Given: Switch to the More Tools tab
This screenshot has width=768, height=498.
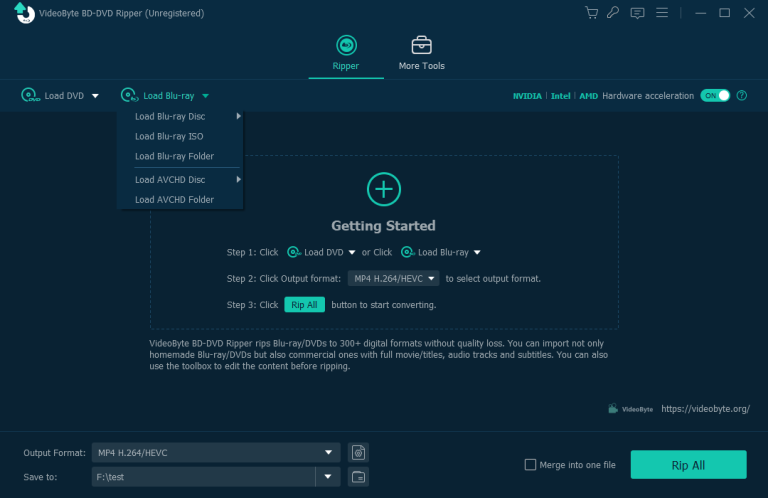Looking at the screenshot, I should (x=421, y=53).
